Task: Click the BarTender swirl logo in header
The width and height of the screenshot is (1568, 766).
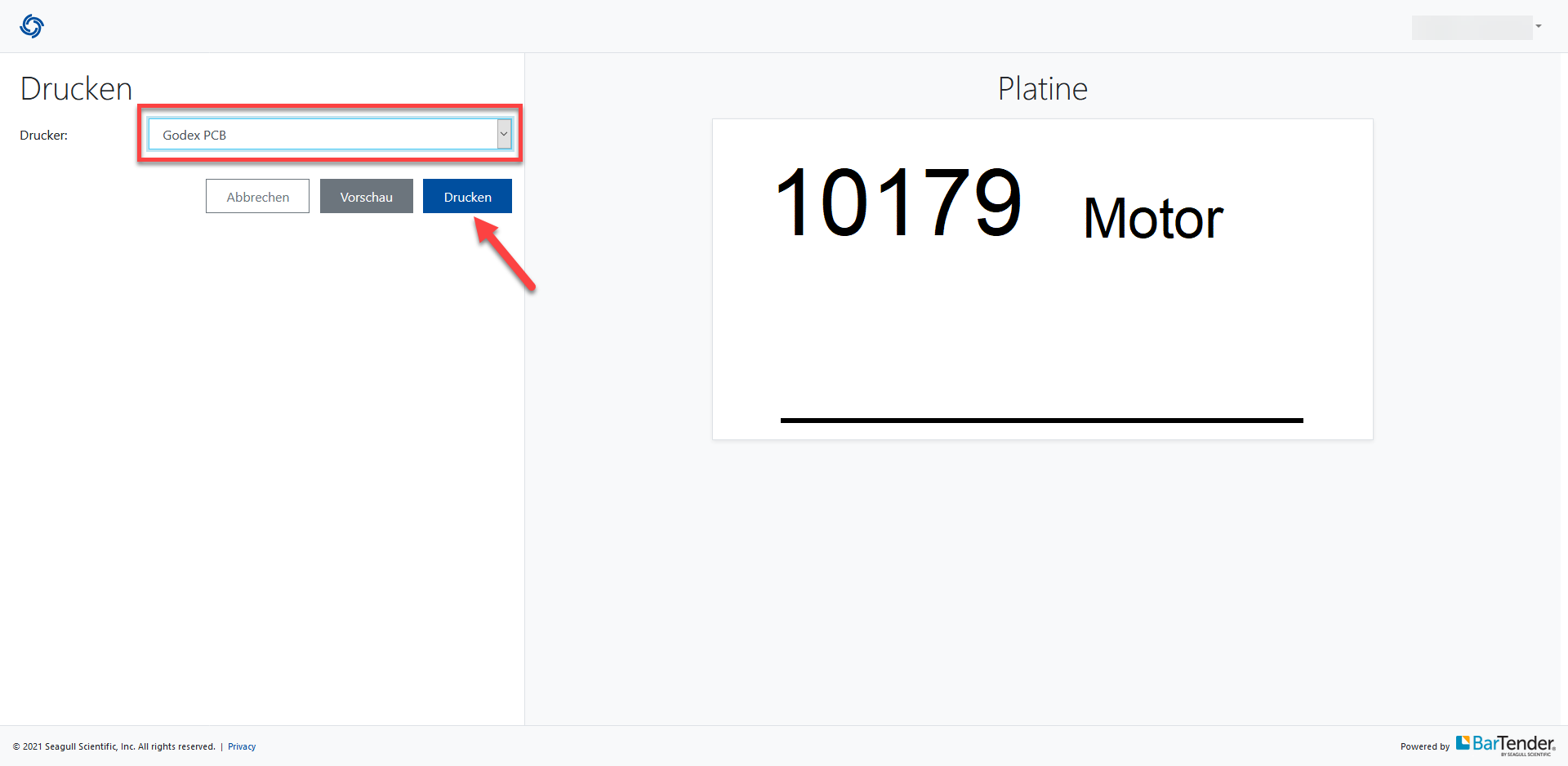Action: 32,26
